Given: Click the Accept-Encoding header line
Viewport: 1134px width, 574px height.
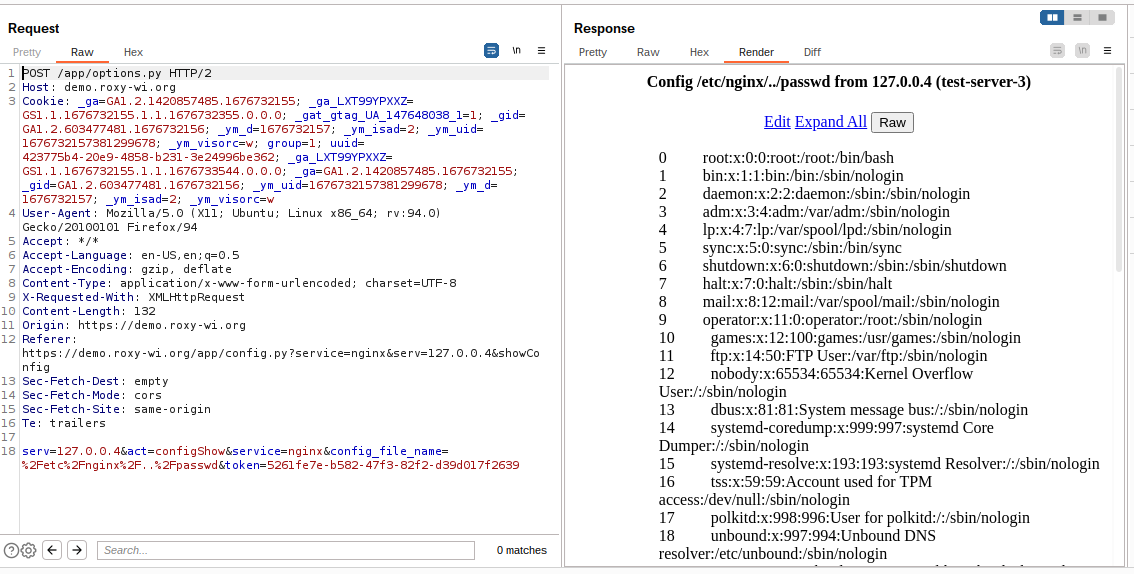Looking at the screenshot, I should pyautogui.click(x=127, y=269).
